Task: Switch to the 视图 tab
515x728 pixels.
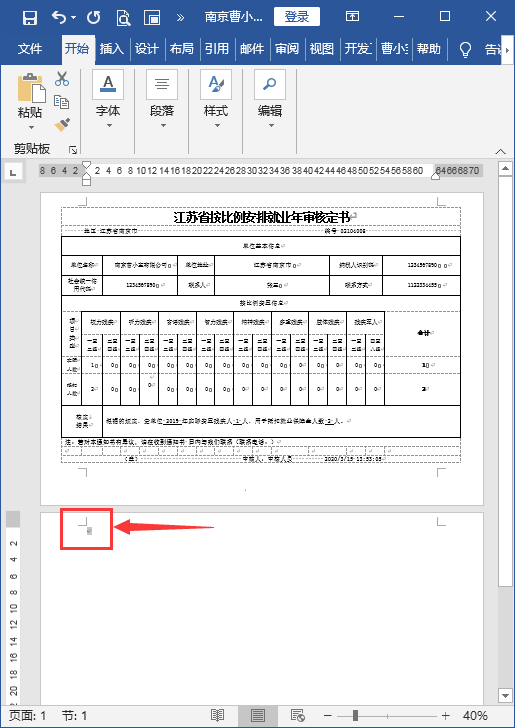Action: click(x=322, y=49)
